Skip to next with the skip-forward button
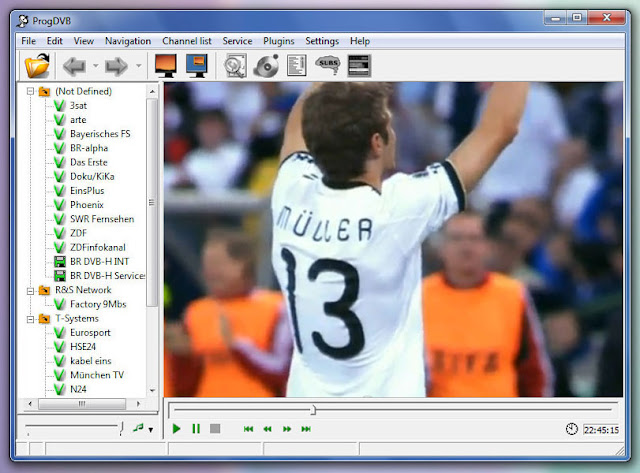The height and width of the screenshot is (473, 640). pyautogui.click(x=306, y=429)
